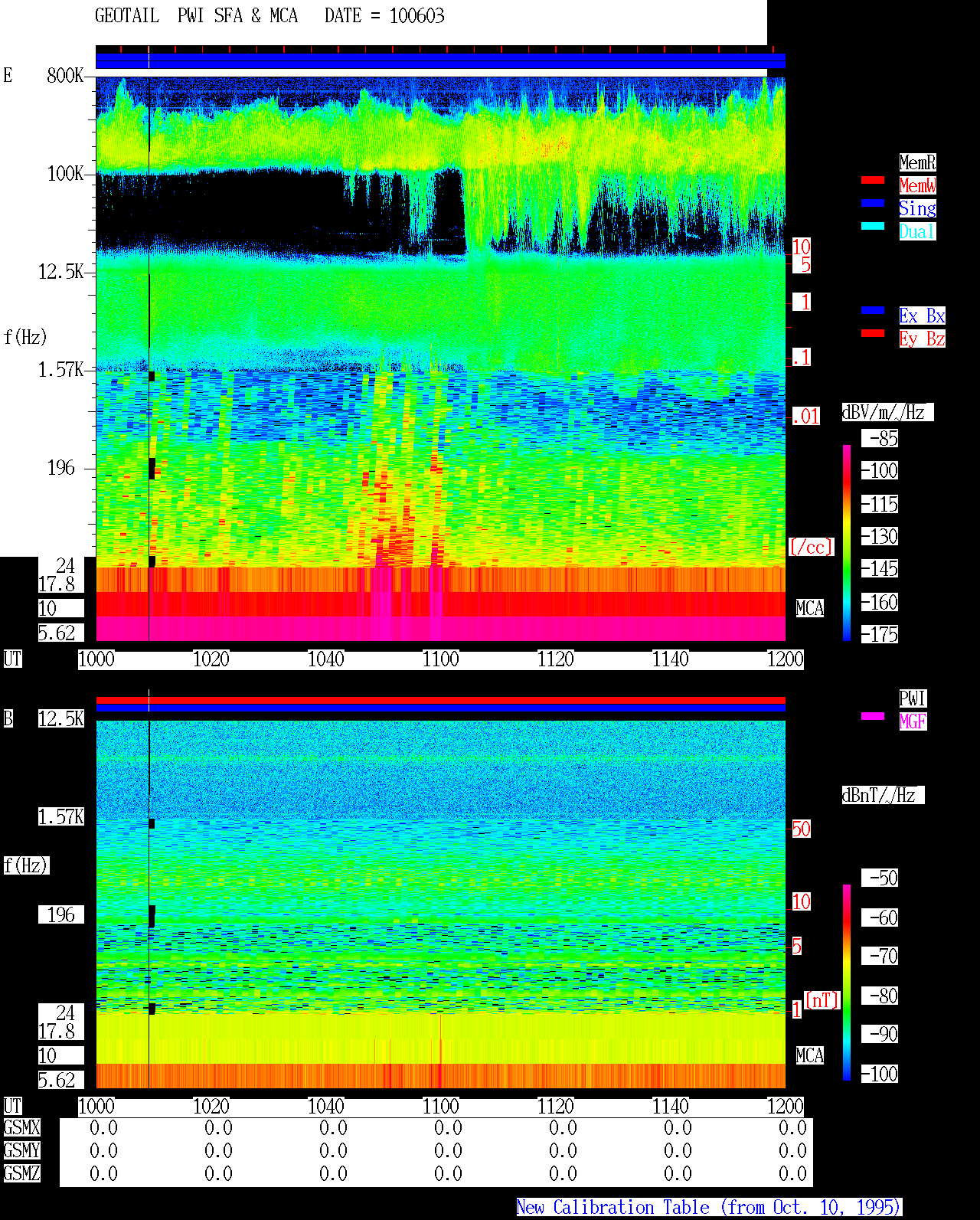Click the vertical time cursor on the B spectrogram
This screenshot has width=980, height=1220.
pyautogui.click(x=149, y=904)
